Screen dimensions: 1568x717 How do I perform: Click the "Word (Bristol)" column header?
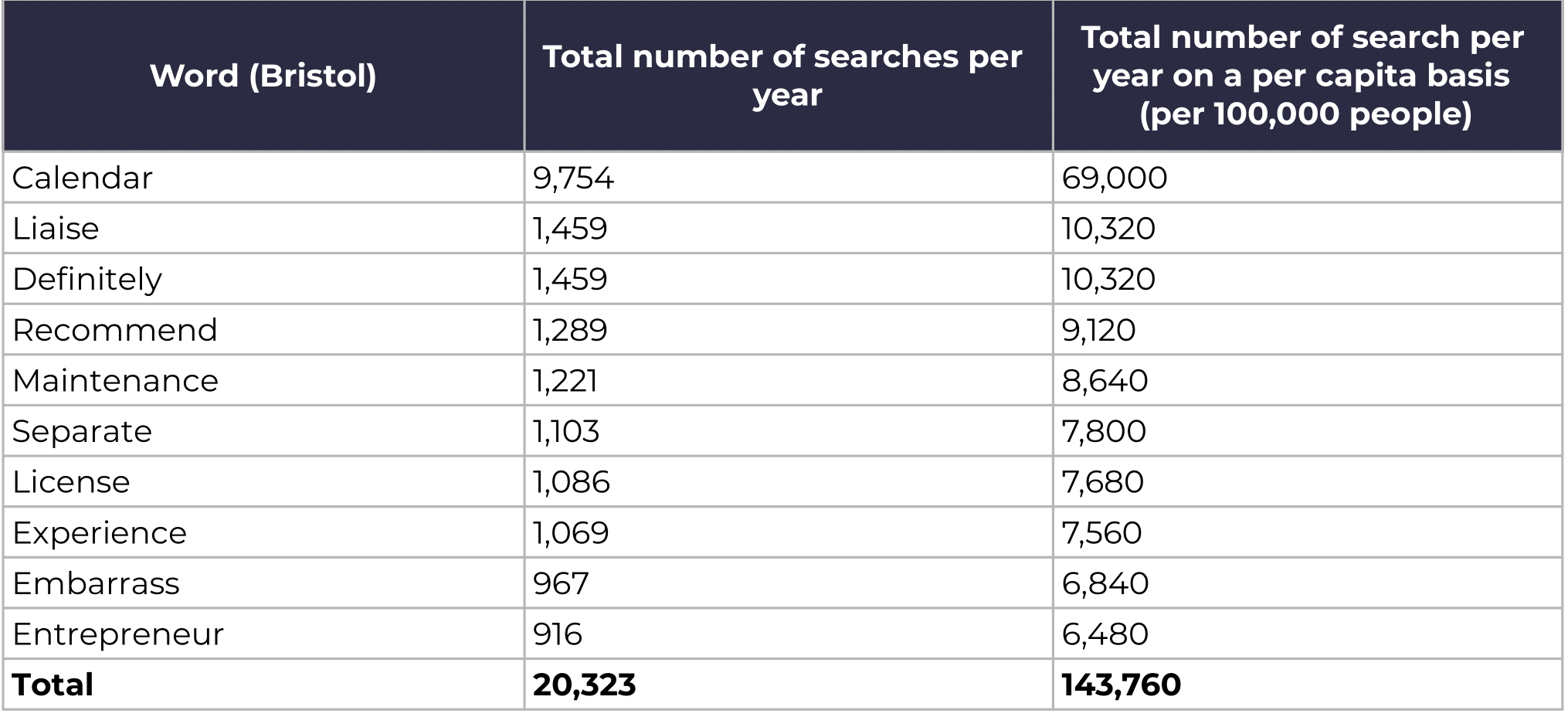point(263,76)
